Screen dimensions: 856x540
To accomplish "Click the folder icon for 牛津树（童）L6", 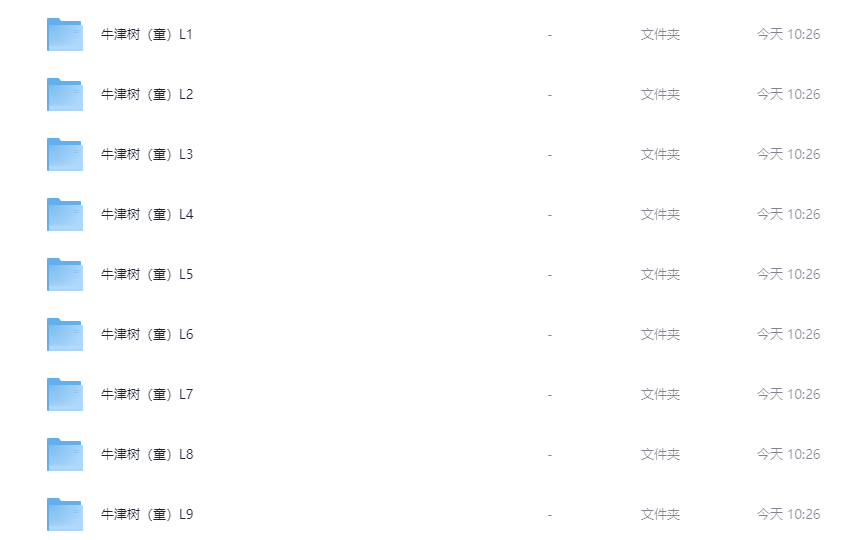I will 65,335.
